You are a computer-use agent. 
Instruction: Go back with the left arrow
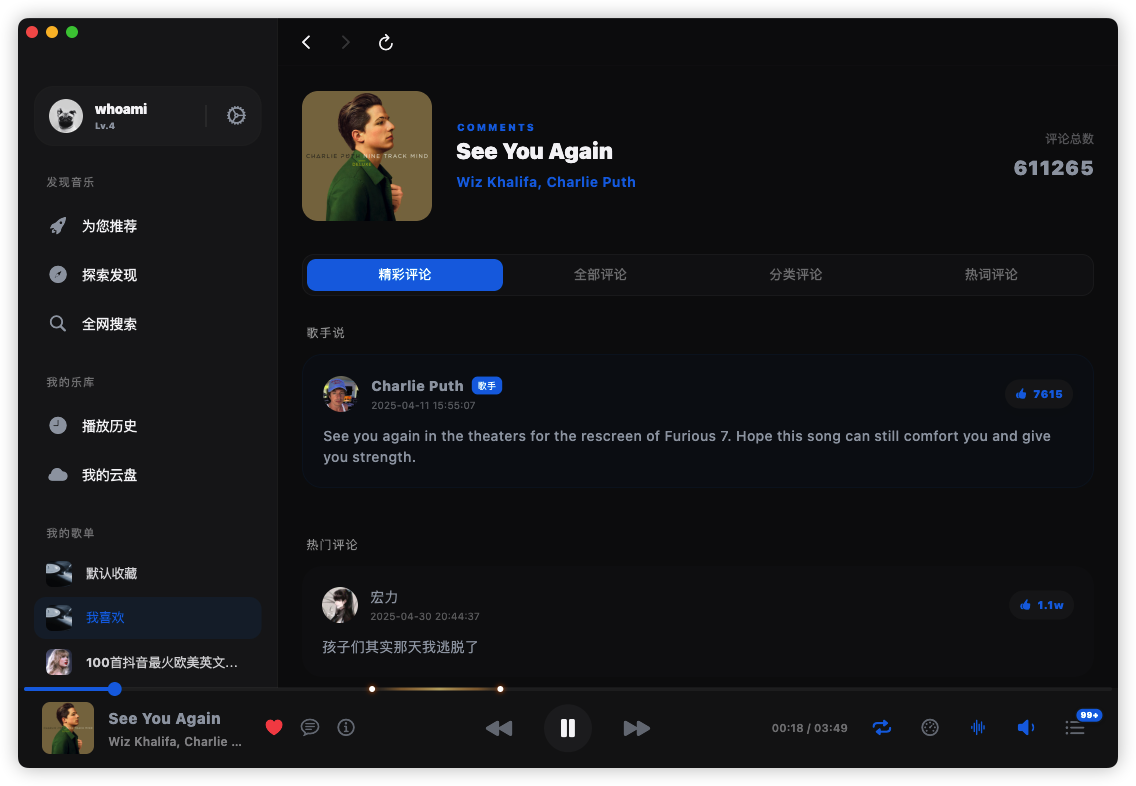pyautogui.click(x=306, y=43)
